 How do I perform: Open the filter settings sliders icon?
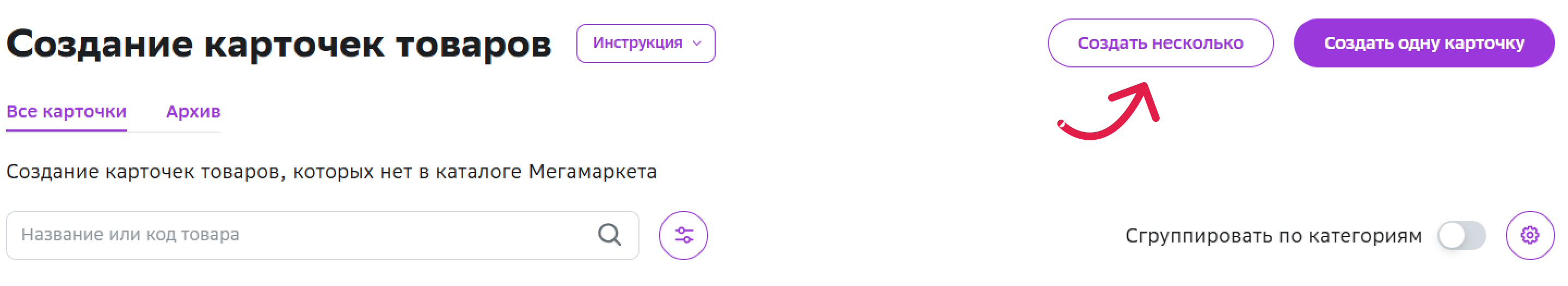pyautogui.click(x=683, y=235)
